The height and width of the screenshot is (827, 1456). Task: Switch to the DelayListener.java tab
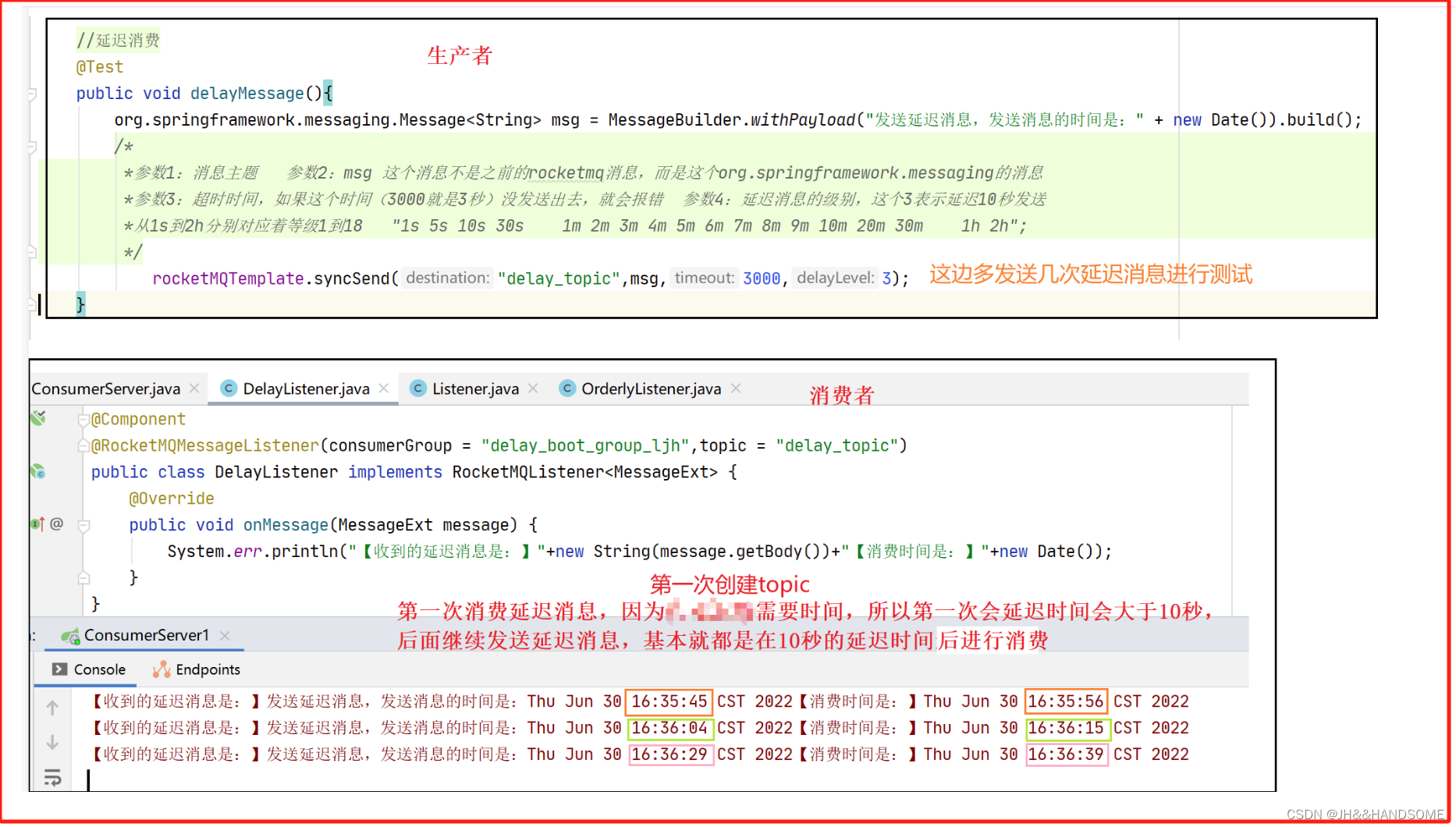tap(306, 389)
